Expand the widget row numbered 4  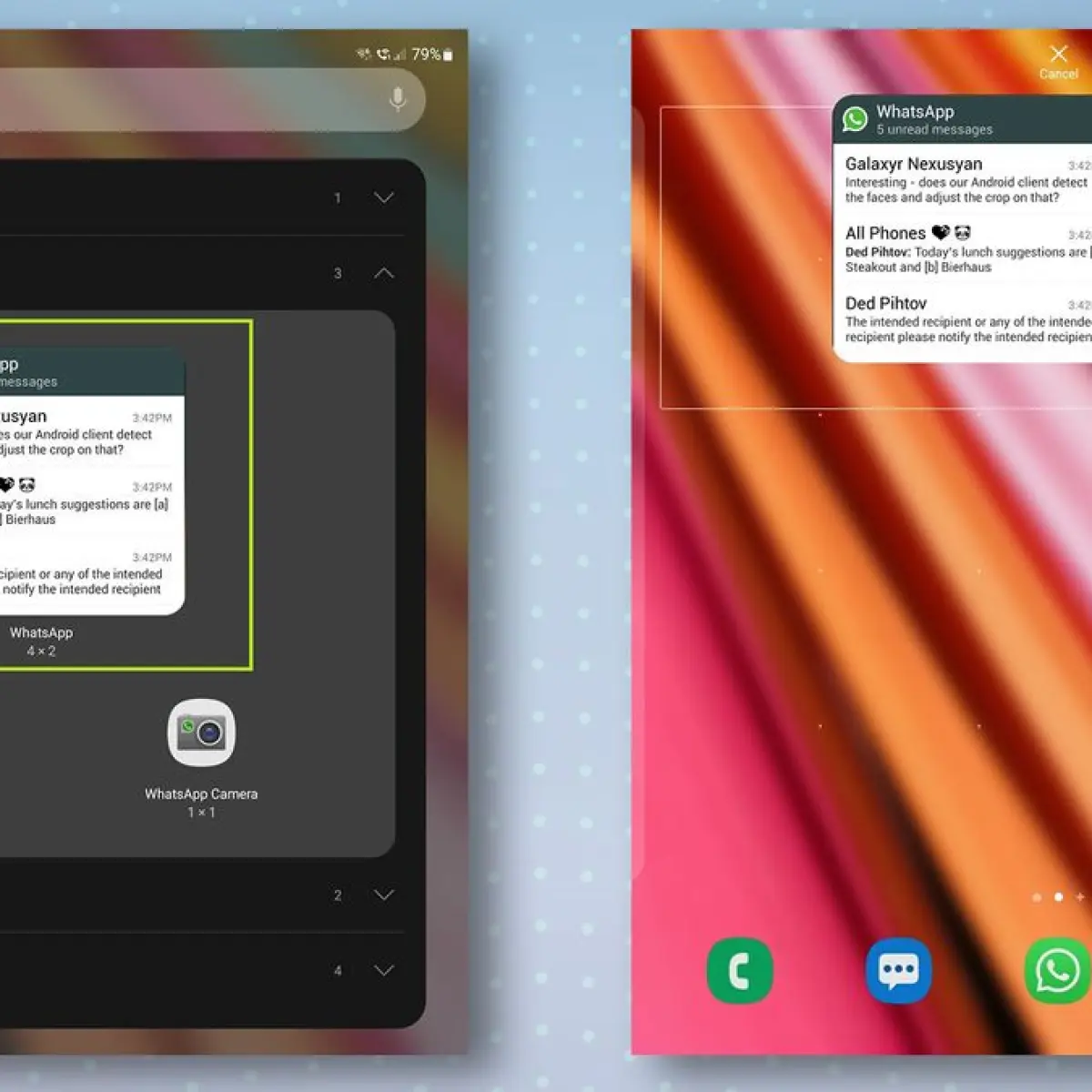pyautogui.click(x=384, y=970)
